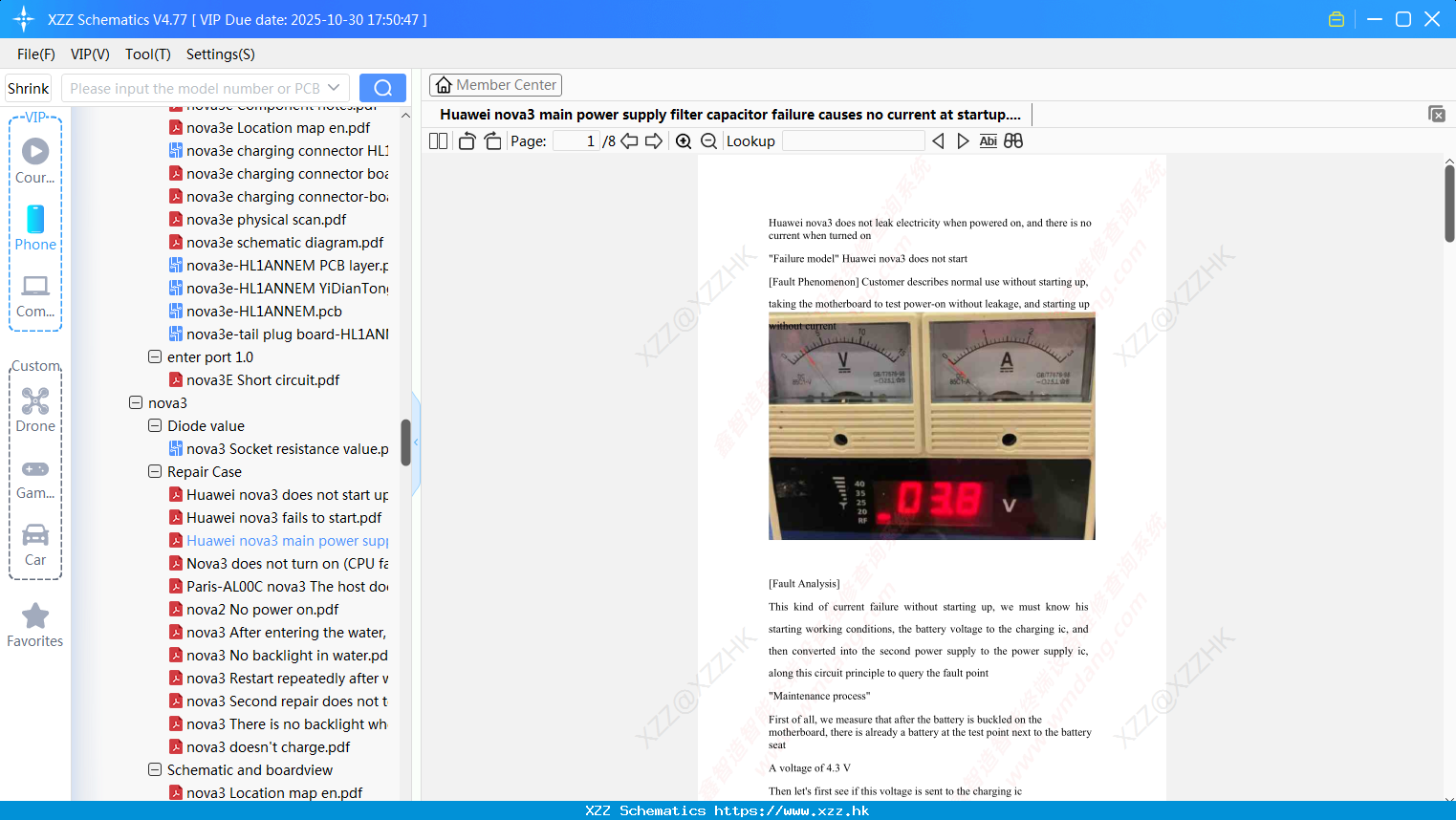Toggle the Abi match-case option
Viewport: 1456px width, 820px height.
point(989,140)
